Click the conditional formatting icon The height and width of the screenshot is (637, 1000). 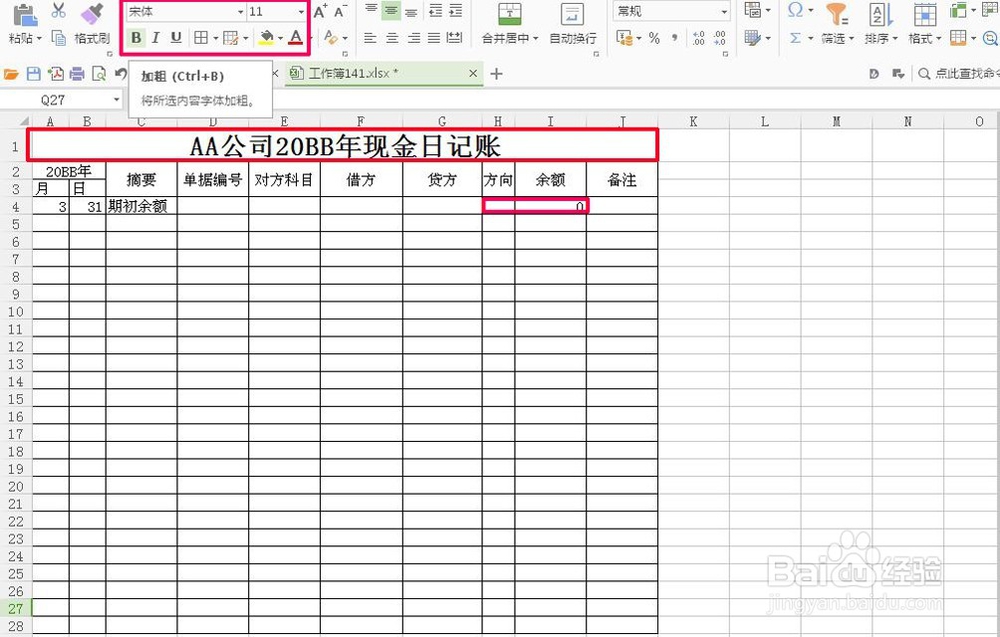[x=753, y=10]
